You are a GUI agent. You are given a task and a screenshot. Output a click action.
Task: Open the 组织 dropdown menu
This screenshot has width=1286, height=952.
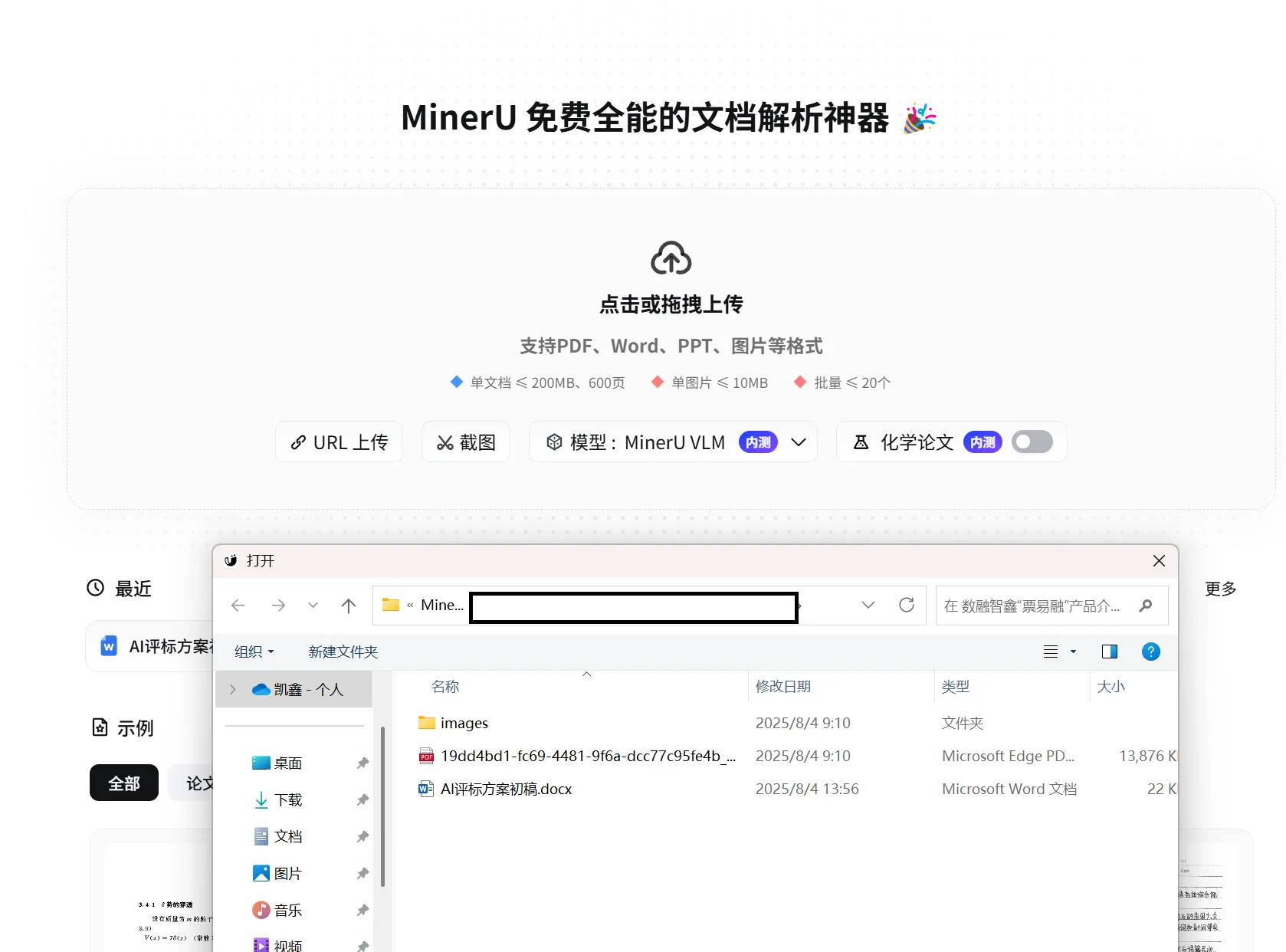(x=254, y=652)
